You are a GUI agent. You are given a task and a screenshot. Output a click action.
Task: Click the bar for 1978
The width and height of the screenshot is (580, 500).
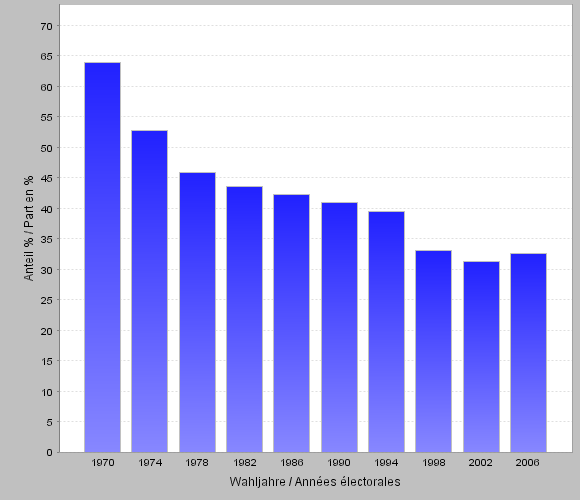198,312
